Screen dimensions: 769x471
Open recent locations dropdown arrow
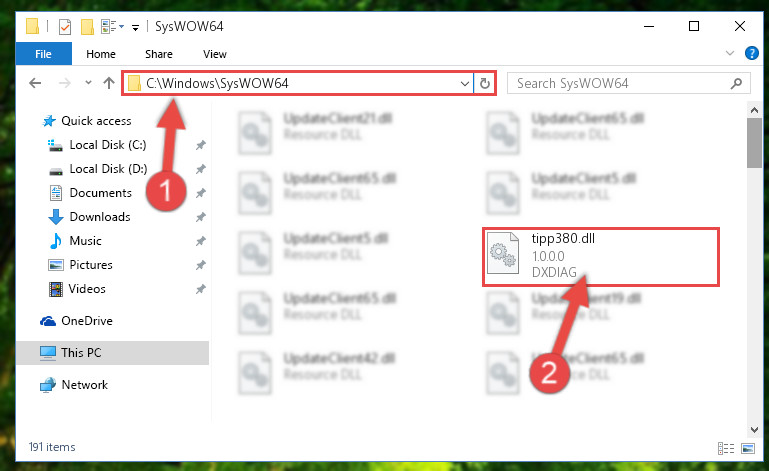(x=88, y=83)
